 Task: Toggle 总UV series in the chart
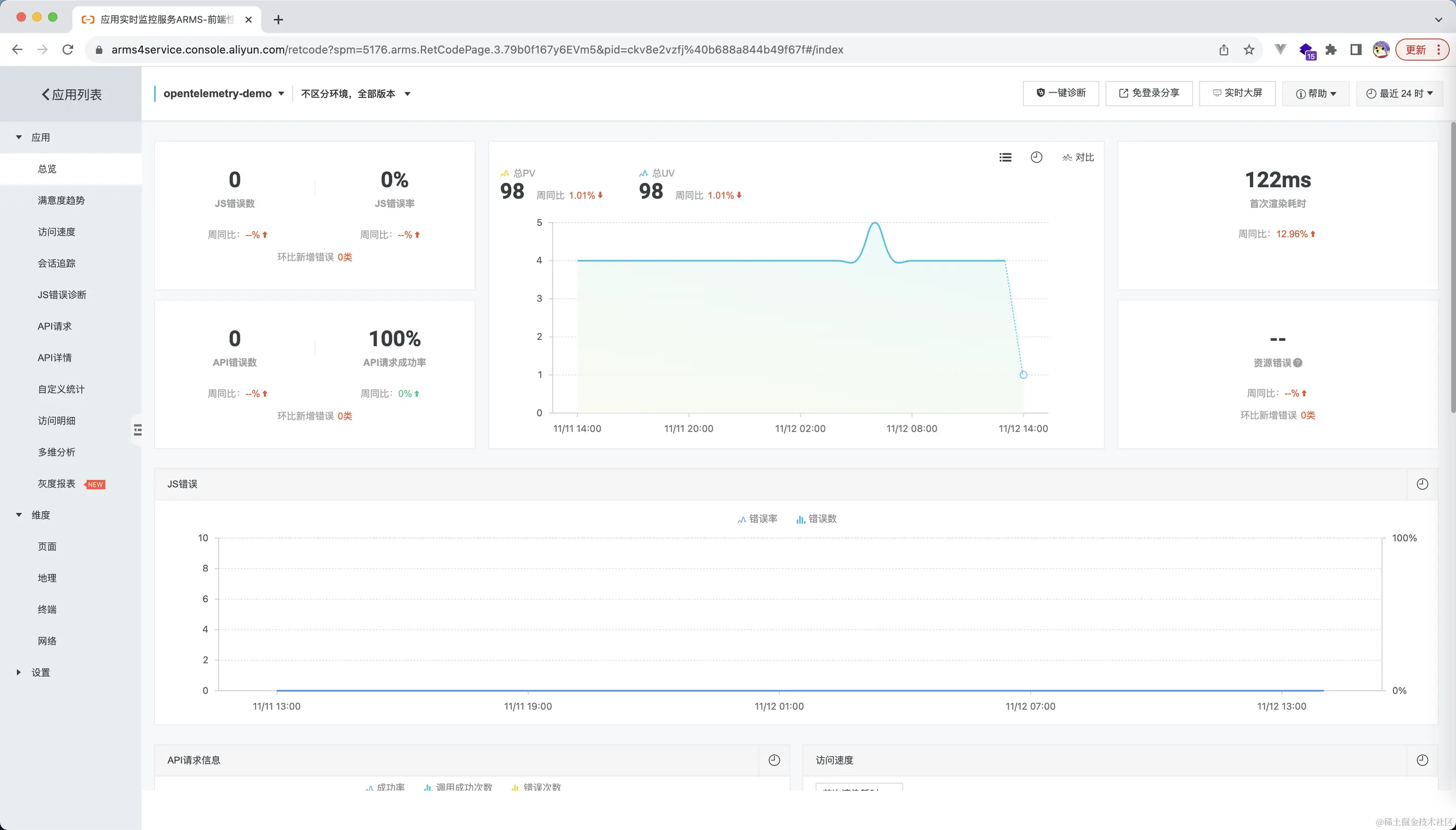point(657,173)
